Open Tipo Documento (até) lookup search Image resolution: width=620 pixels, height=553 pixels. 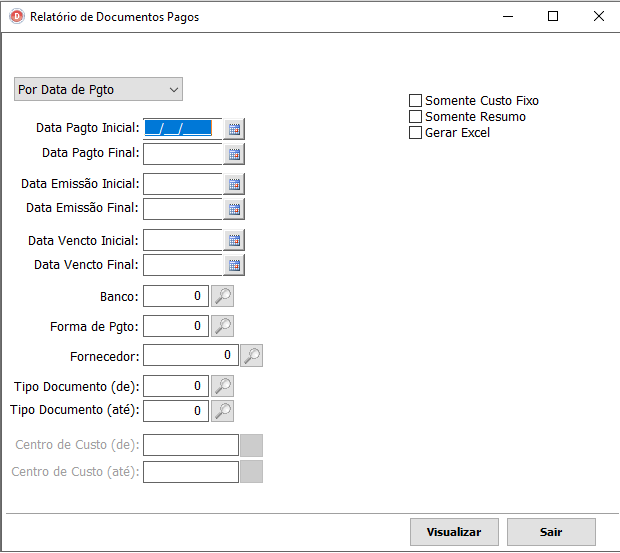pyautogui.click(x=222, y=411)
